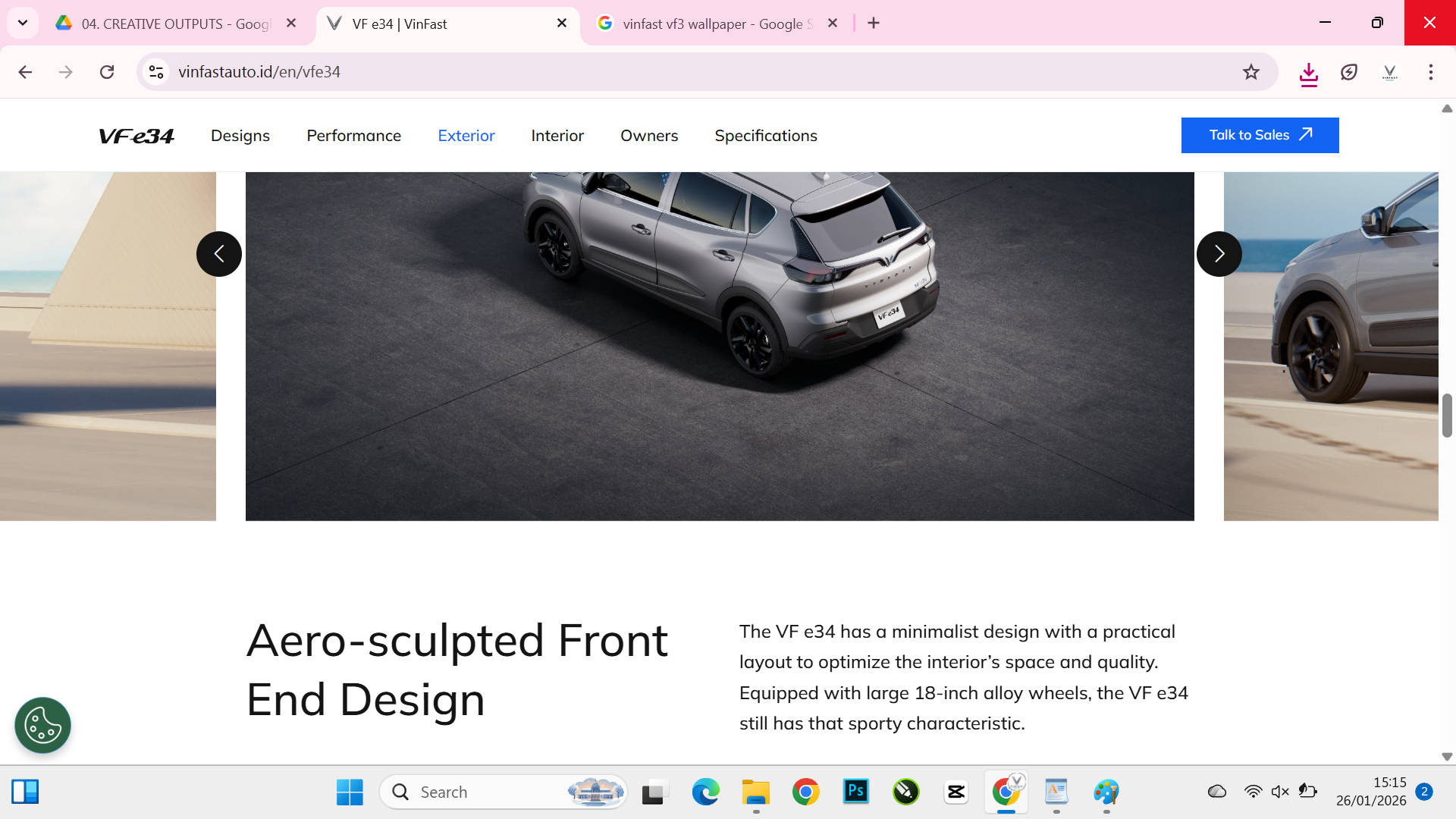Open the cookie preferences icon
This screenshot has width=1456, height=819.
(42, 725)
